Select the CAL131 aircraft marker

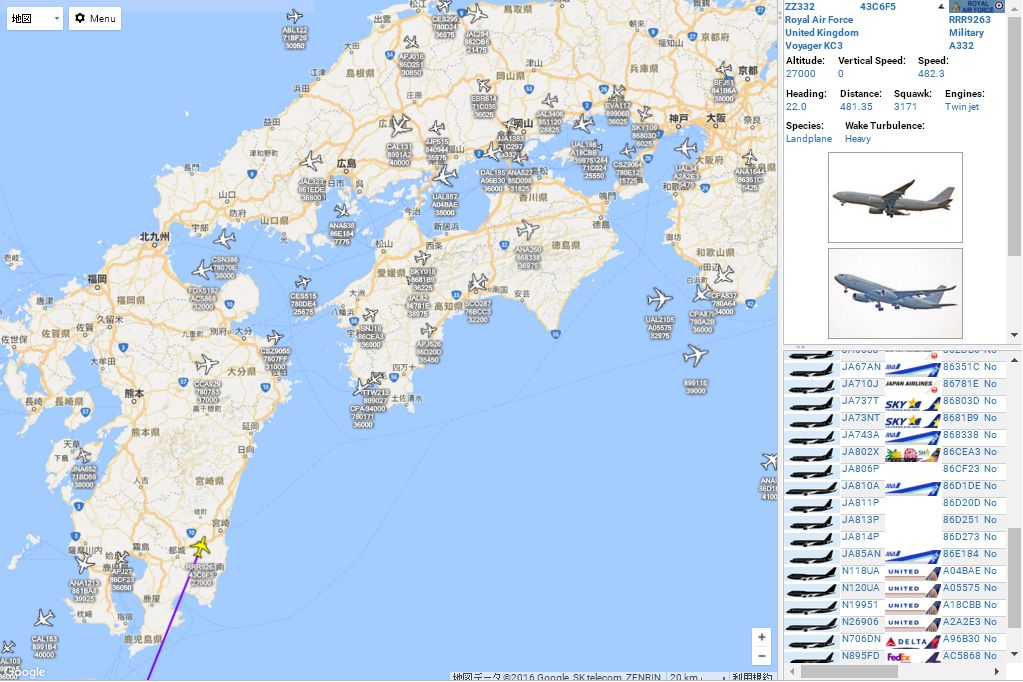(400, 125)
